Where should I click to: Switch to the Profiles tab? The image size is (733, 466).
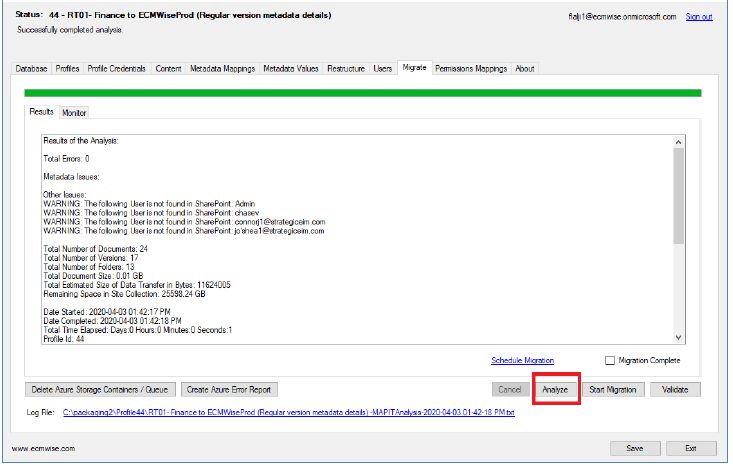click(x=68, y=69)
